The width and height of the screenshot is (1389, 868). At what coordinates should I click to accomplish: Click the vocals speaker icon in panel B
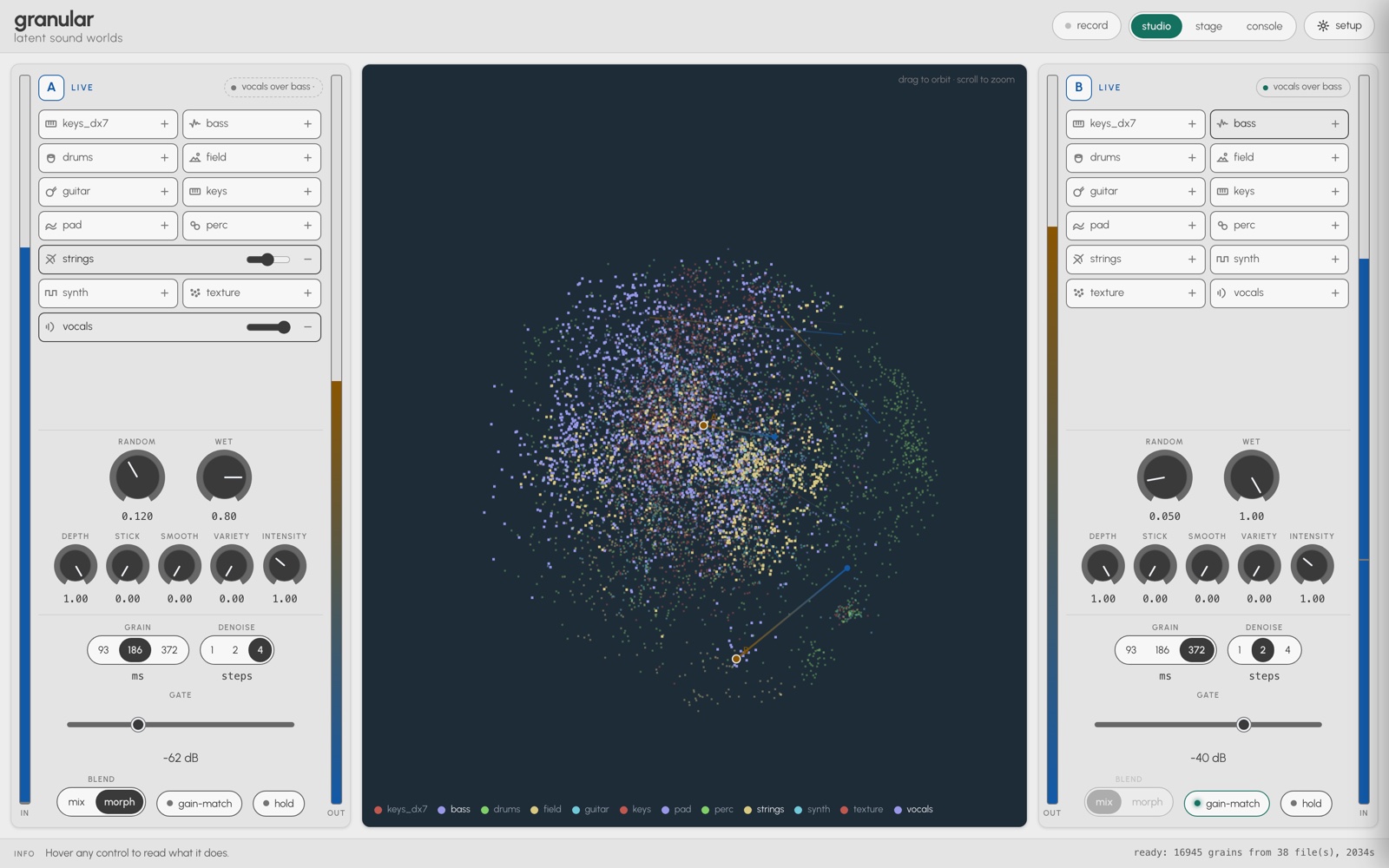pyautogui.click(x=1222, y=293)
